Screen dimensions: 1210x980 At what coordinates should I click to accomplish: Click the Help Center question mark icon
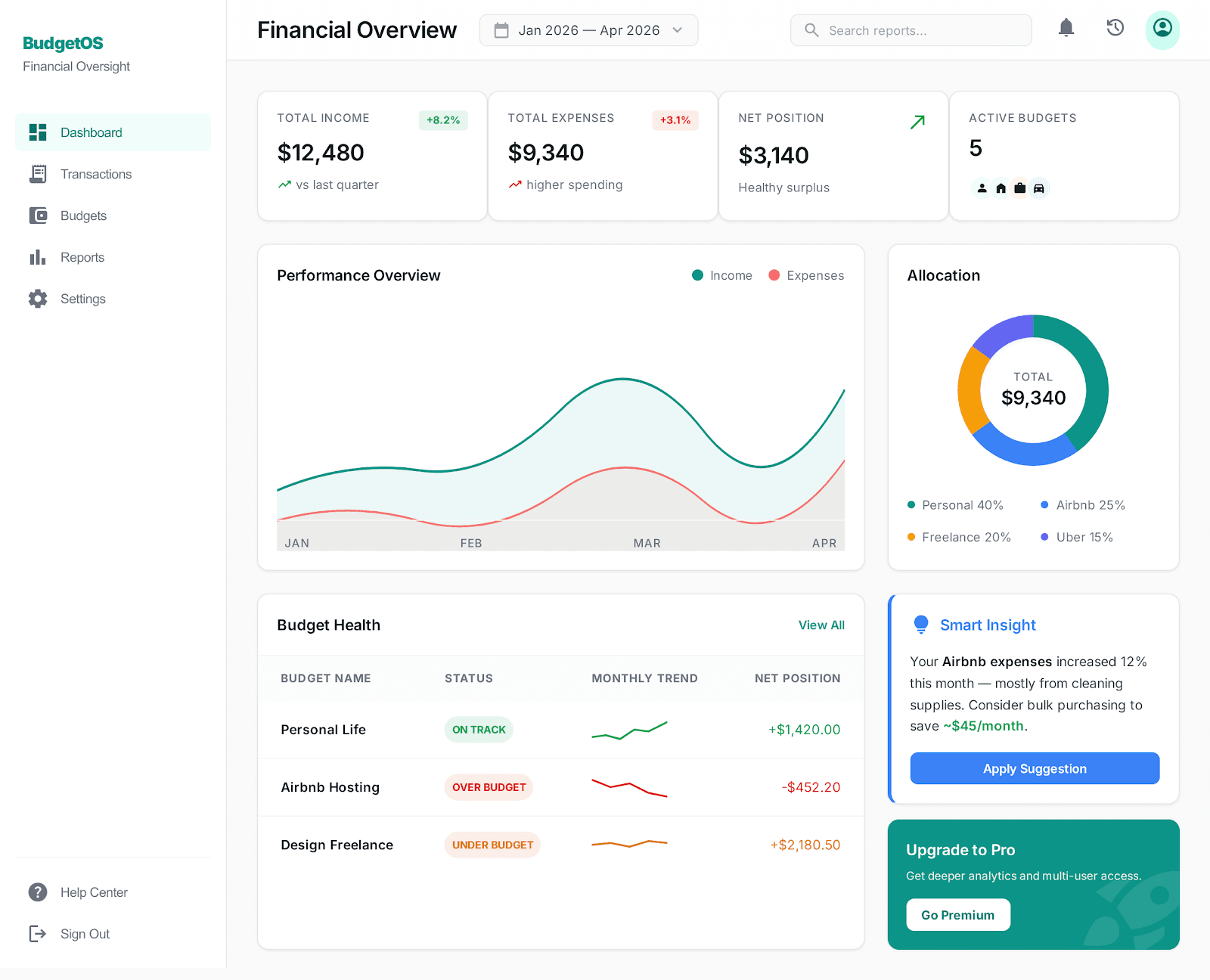pyautogui.click(x=38, y=892)
